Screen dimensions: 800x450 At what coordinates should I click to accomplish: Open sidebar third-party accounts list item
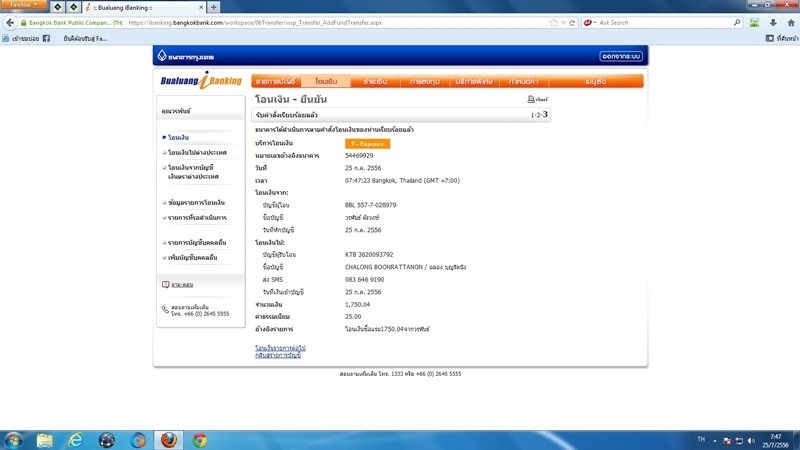point(197,242)
